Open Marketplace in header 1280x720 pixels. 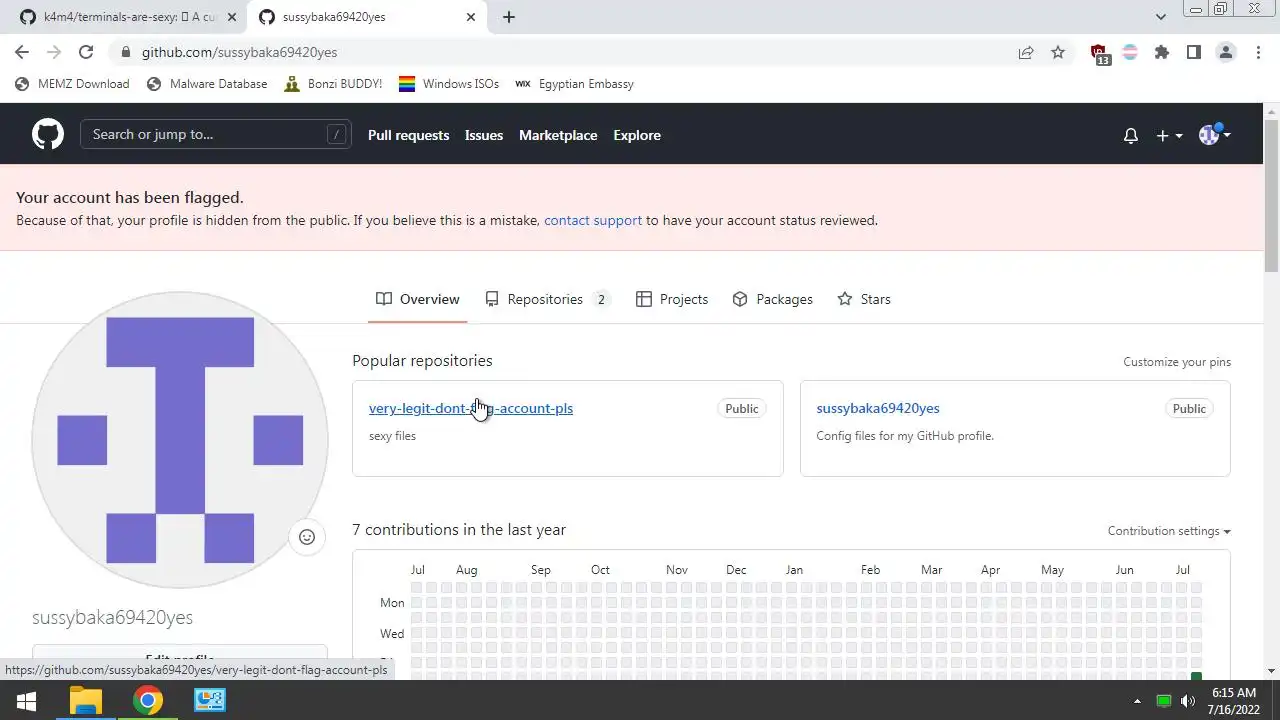(558, 135)
